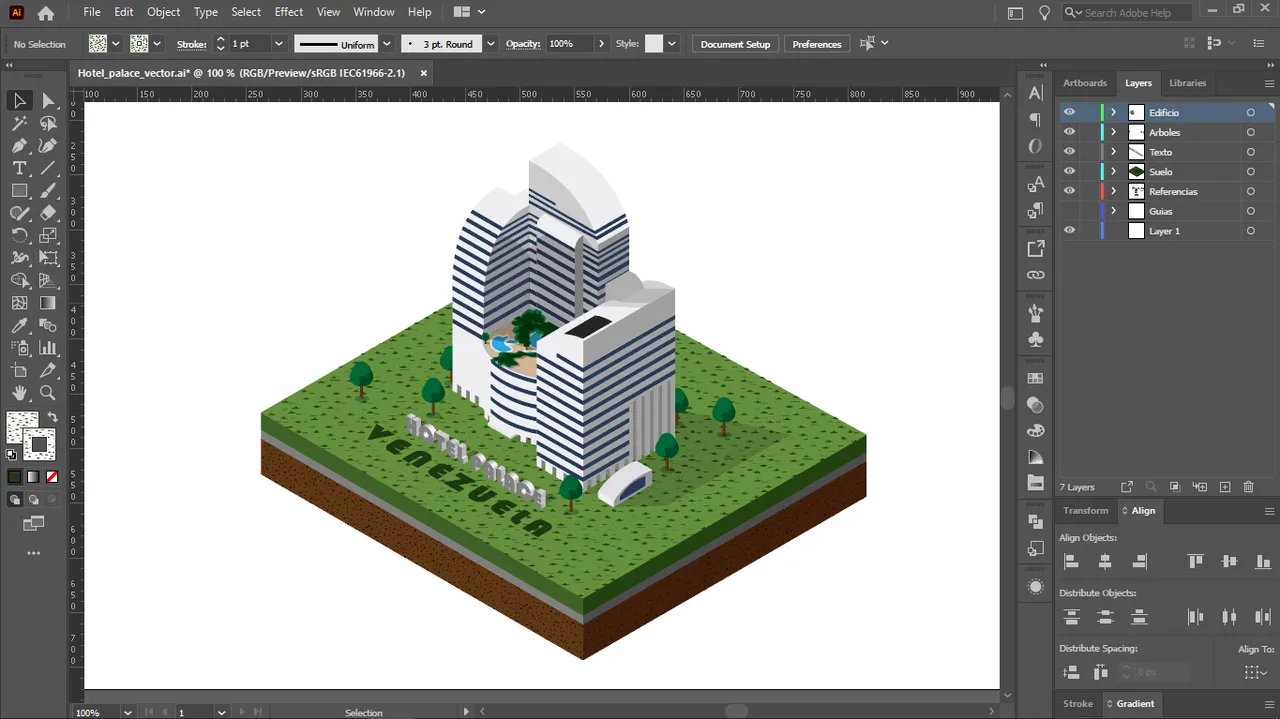Set paint to None in toolbar

point(52,477)
